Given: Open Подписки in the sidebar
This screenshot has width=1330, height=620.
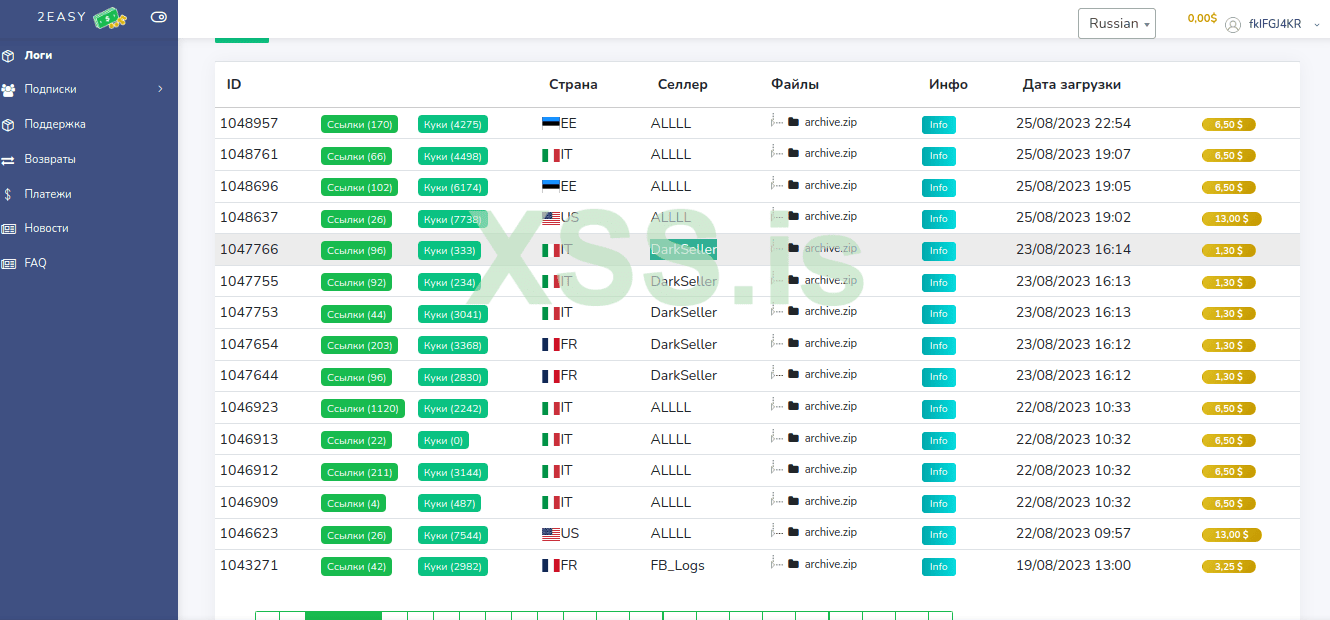Looking at the screenshot, I should 50,90.
